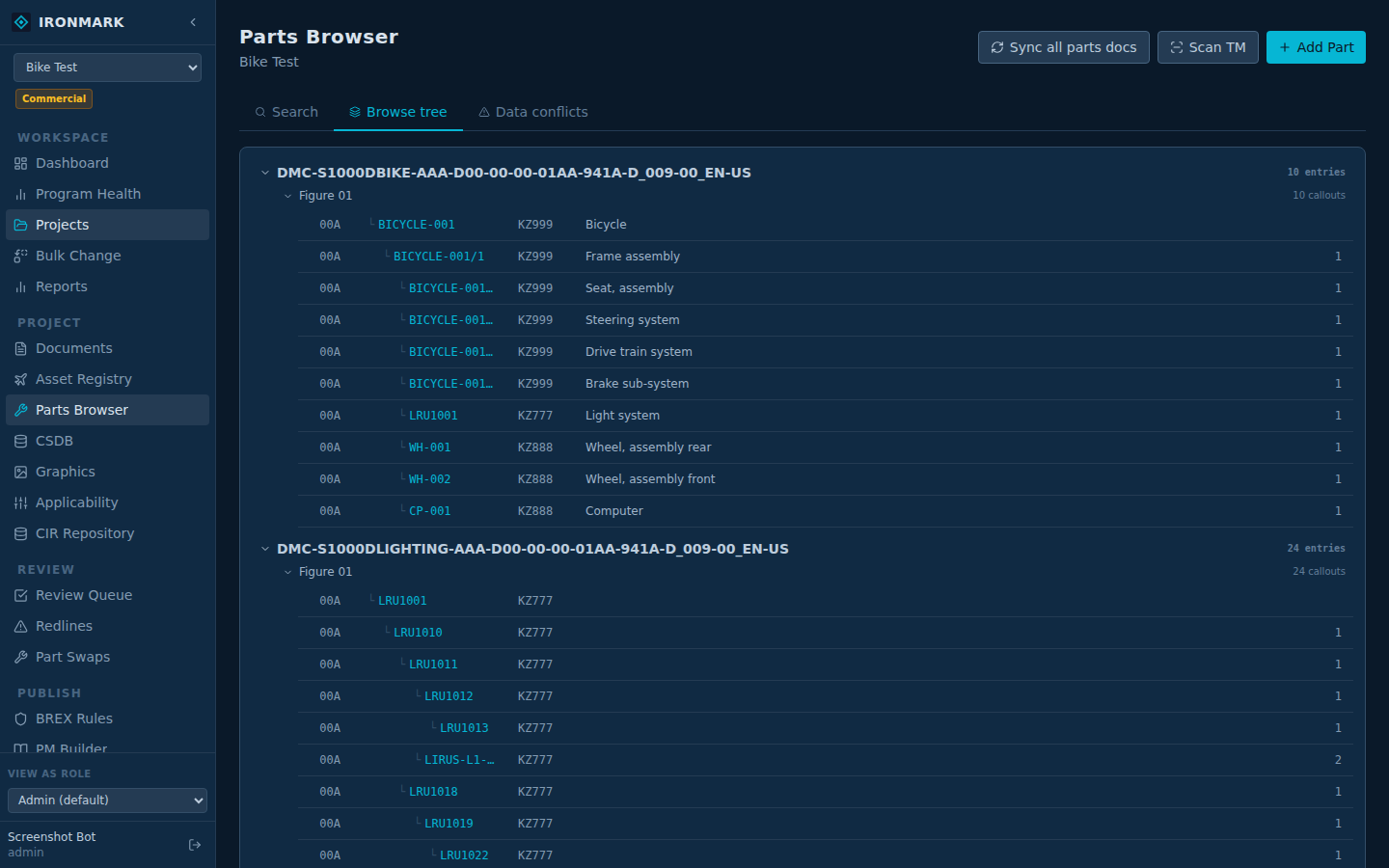
Task: Collapse Figure 01 under the DBIKE module
Action: 287,196
